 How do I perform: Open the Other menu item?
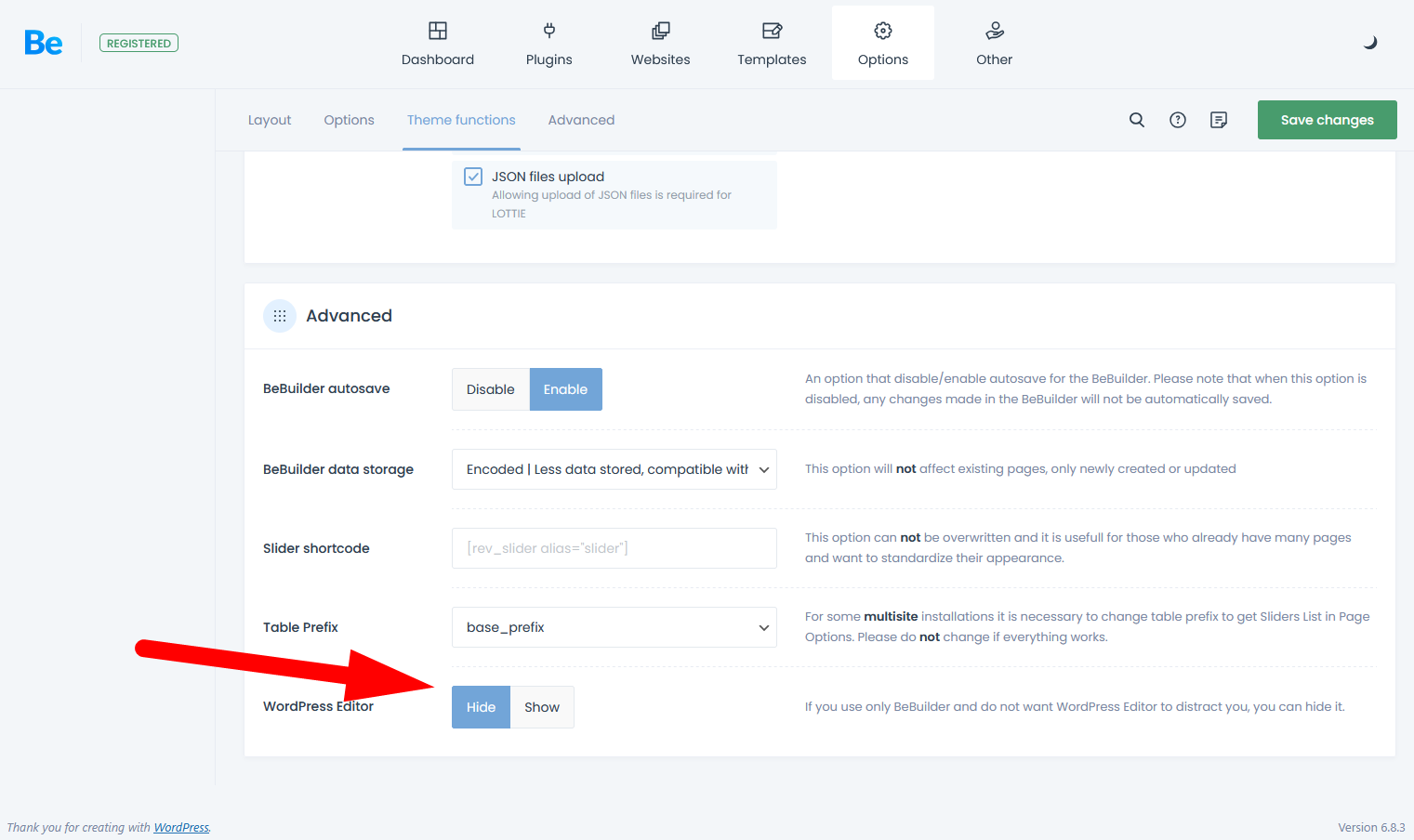click(994, 44)
